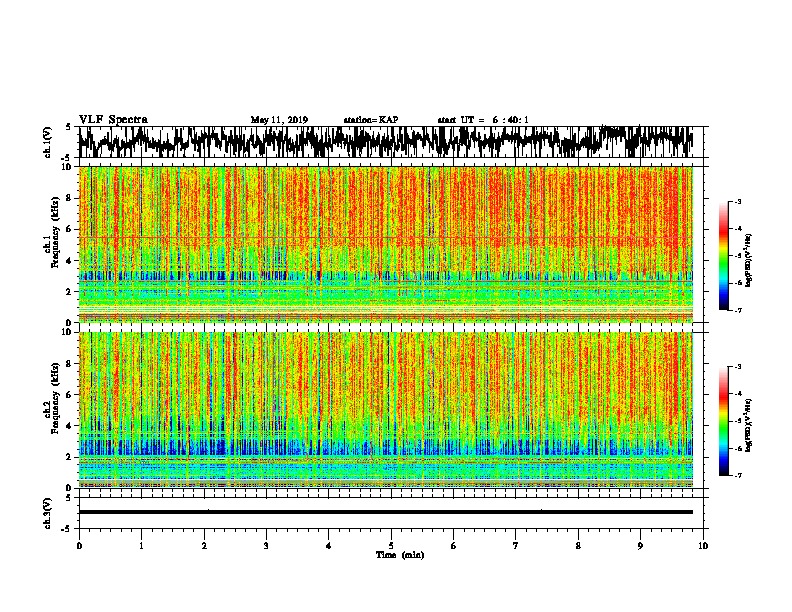Viewport: 792px width, 612px height.
Task: Click the time axis tick label 1
Action: click(141, 546)
